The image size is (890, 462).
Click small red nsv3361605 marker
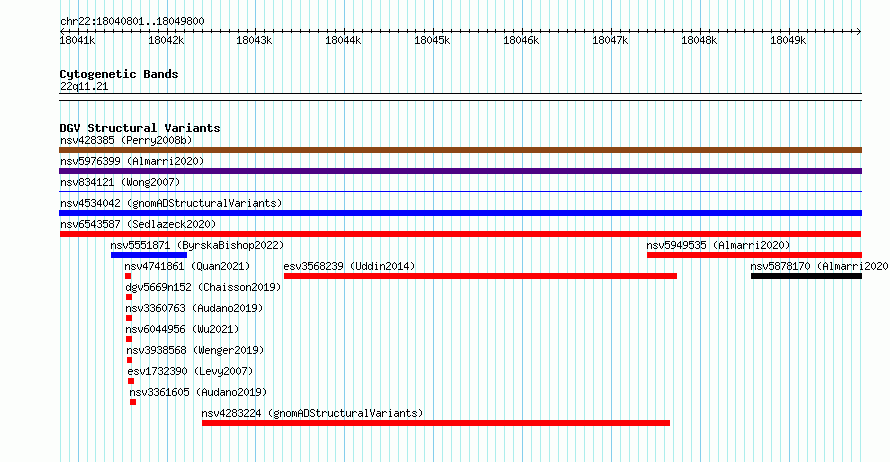click(133, 402)
